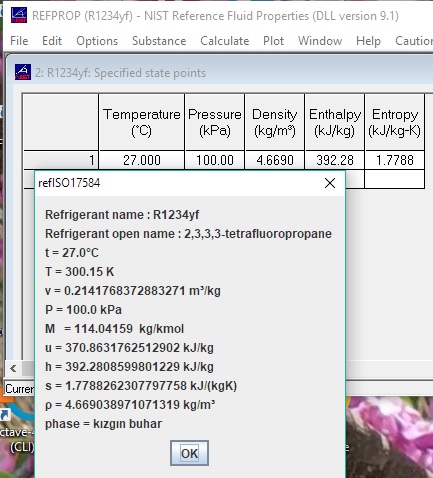Select the Enthalpy cell 392.28
Screen dimensions: 433x478
coord(335,160)
